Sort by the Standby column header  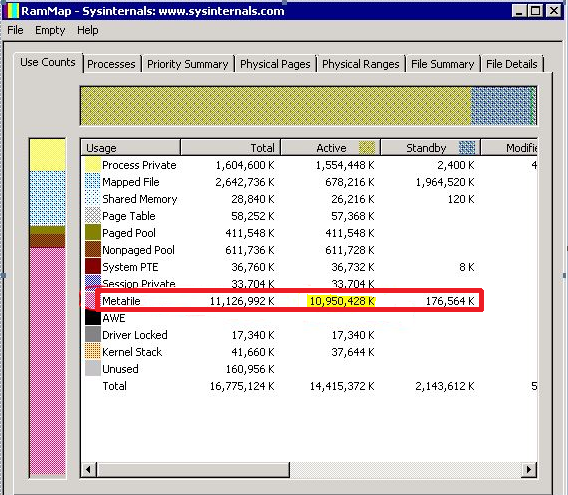pyautogui.click(x=430, y=148)
